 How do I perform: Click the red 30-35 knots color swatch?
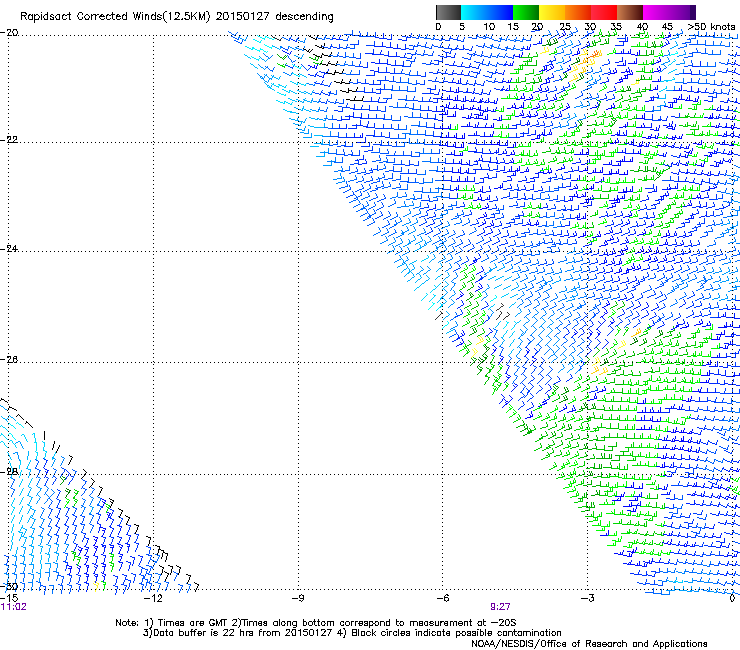(604, 12)
